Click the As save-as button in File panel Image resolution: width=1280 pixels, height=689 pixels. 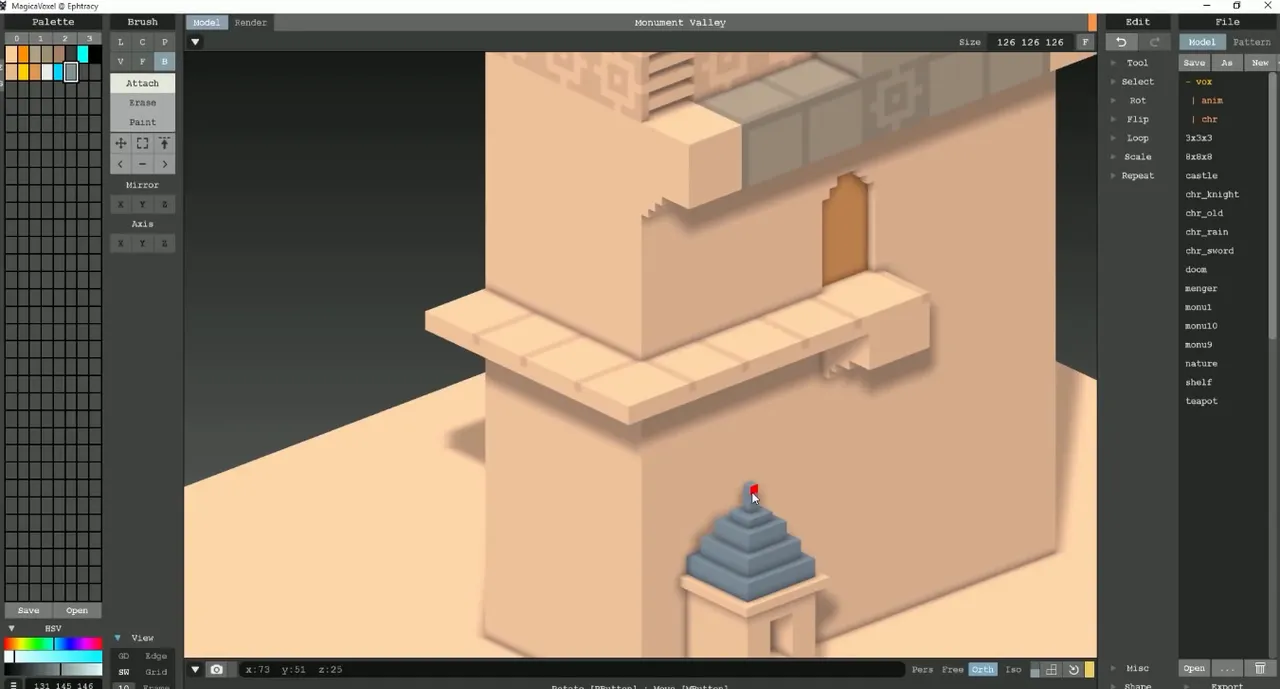(x=1227, y=62)
